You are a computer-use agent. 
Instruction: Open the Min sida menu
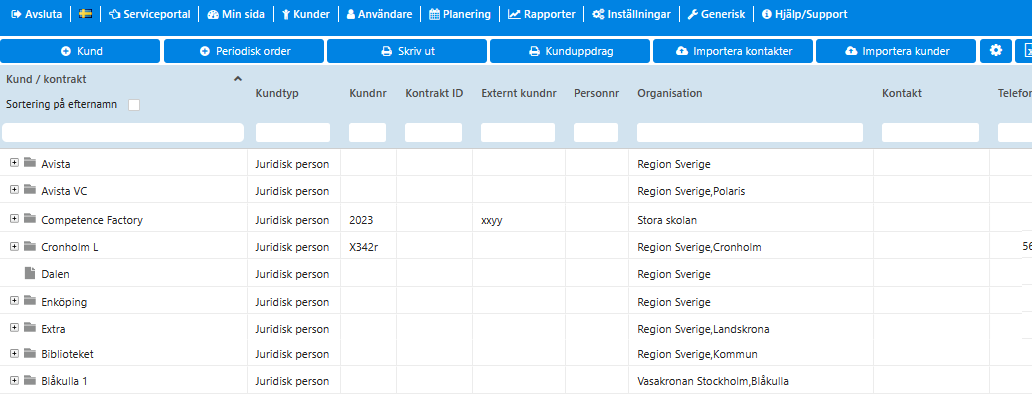tap(236, 14)
